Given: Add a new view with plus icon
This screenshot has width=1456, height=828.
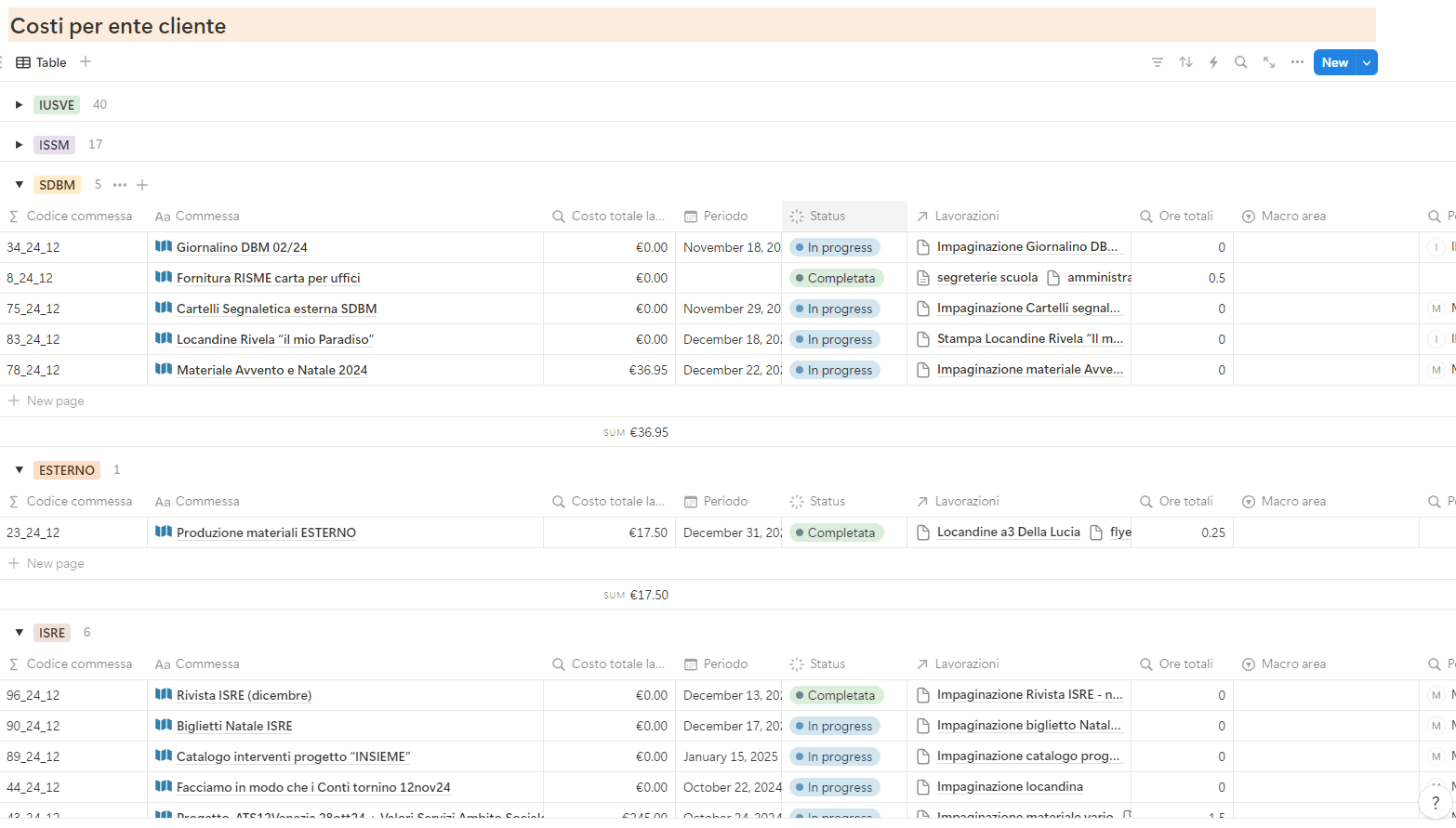Looking at the screenshot, I should coord(86,61).
